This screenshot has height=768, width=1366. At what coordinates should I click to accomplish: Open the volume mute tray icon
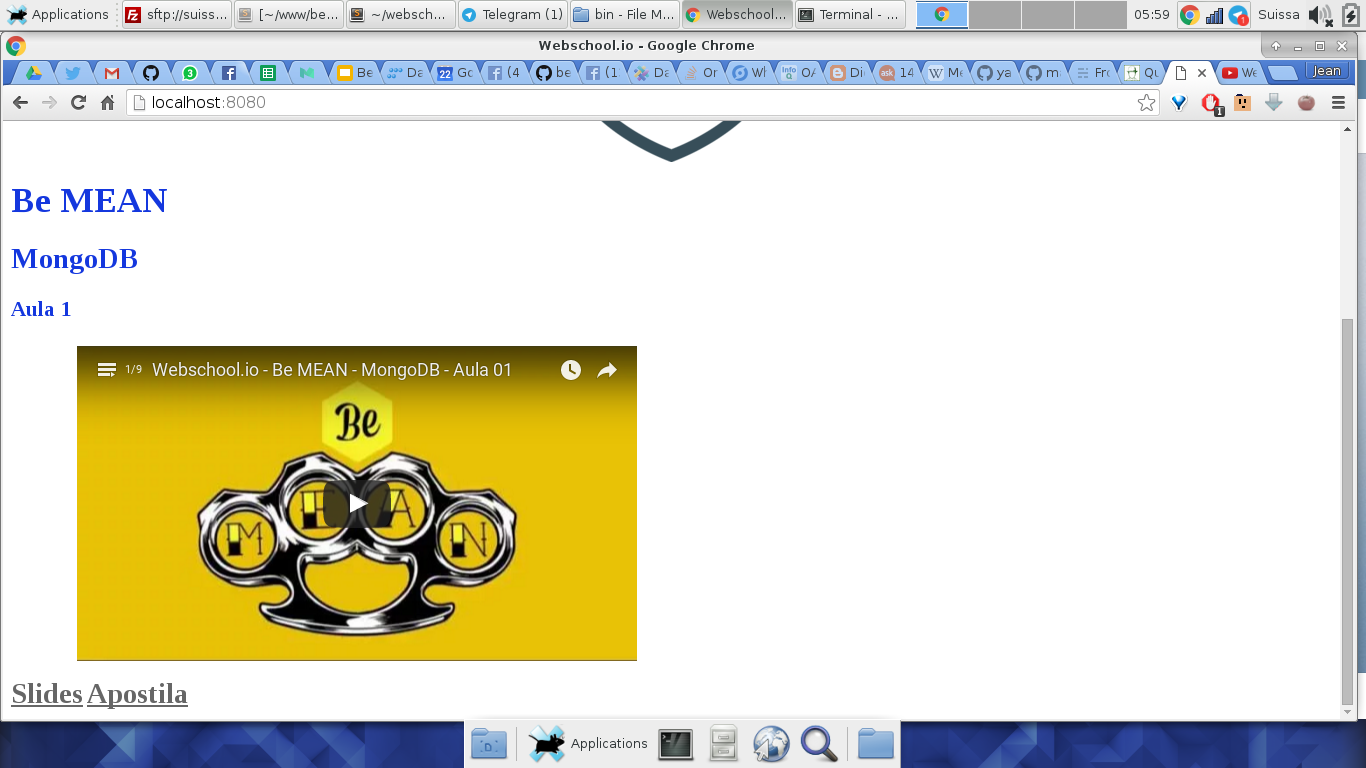point(1320,14)
